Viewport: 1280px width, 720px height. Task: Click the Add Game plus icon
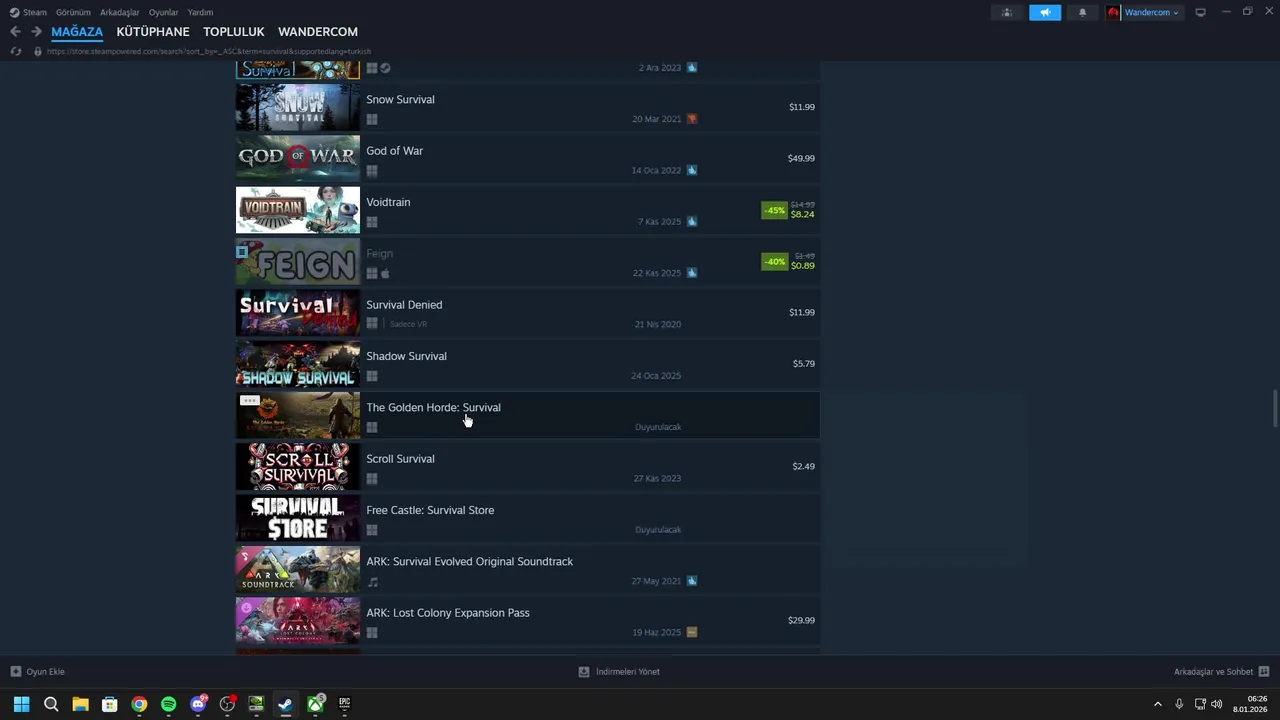15,672
